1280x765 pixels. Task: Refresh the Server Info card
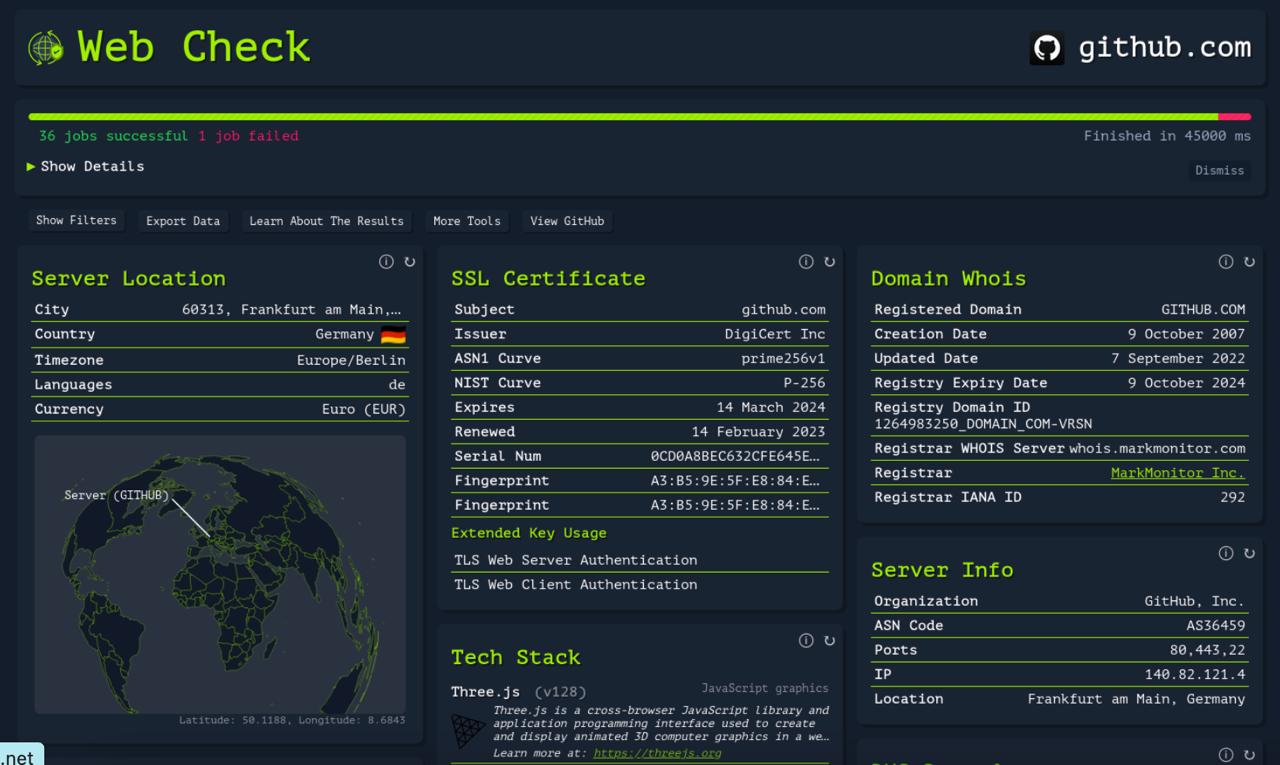pyautogui.click(x=1249, y=553)
